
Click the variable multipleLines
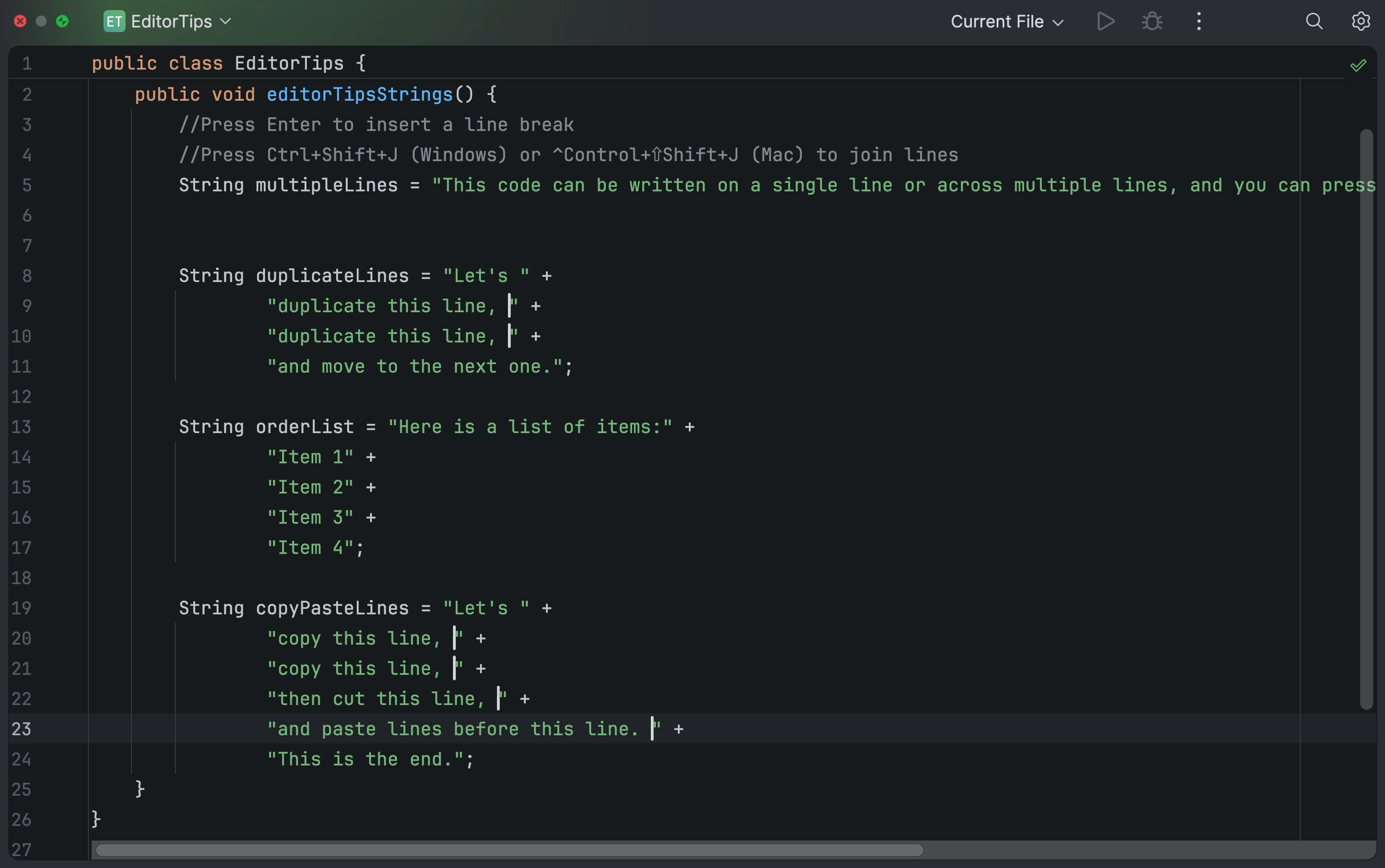pyautogui.click(x=327, y=185)
